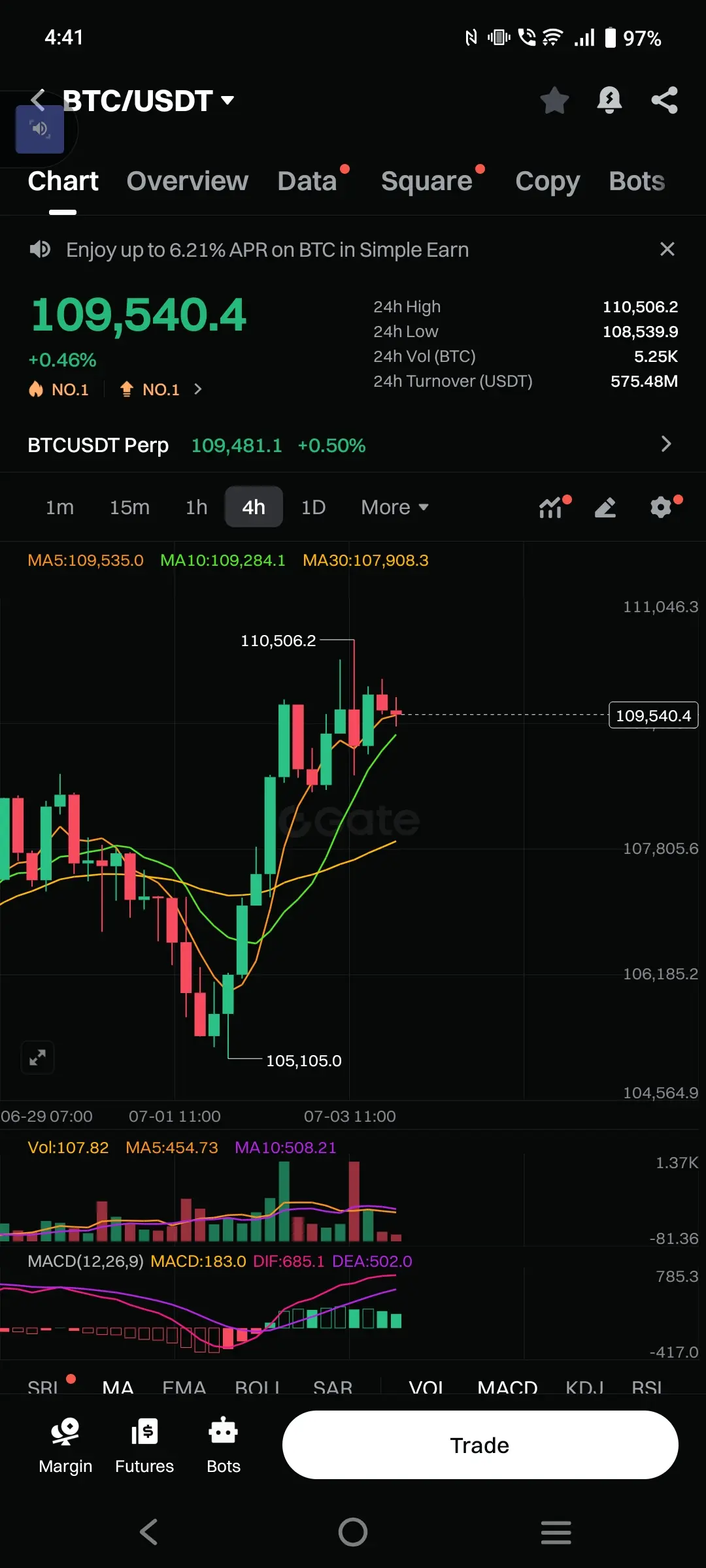
Task: Open chart settings gear
Action: [x=662, y=507]
